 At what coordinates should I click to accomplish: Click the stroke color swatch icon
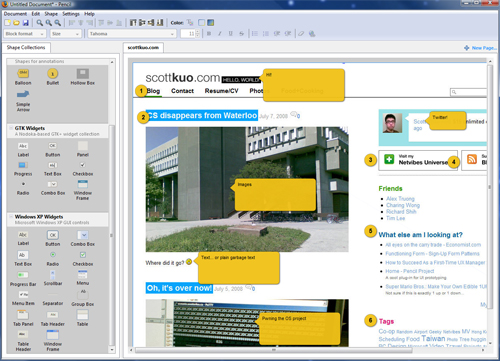(201, 23)
